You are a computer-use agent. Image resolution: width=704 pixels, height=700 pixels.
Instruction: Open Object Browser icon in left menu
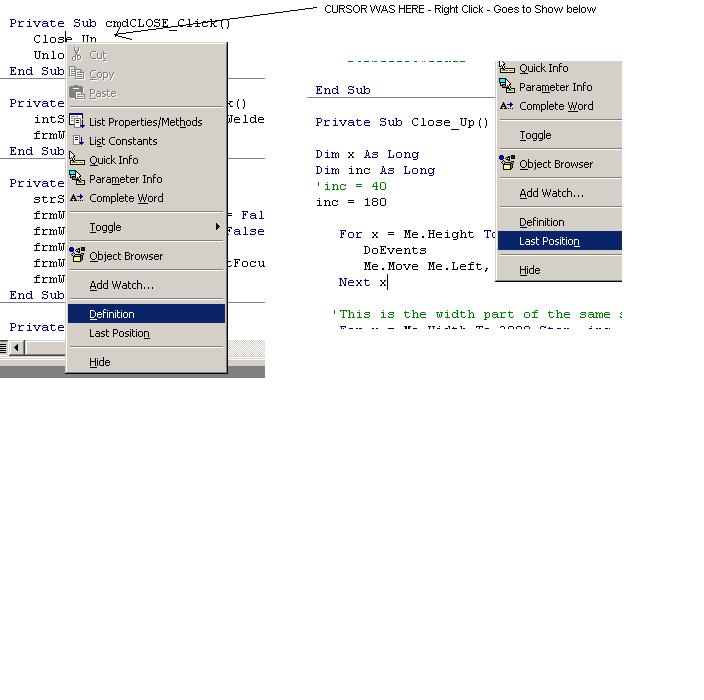click(x=77, y=255)
